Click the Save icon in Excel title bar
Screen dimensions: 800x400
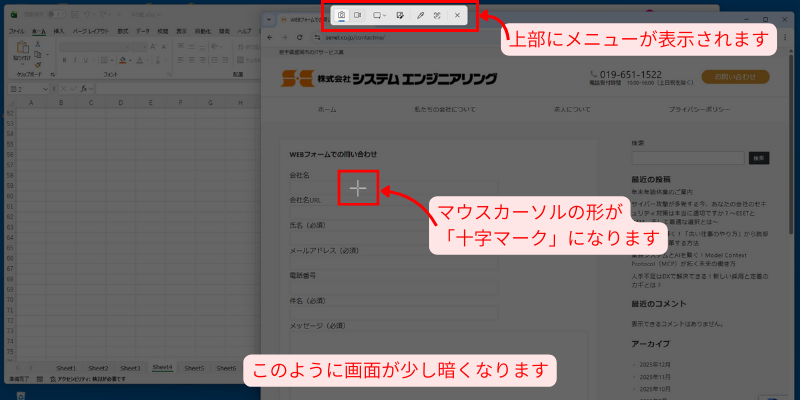click(76, 15)
